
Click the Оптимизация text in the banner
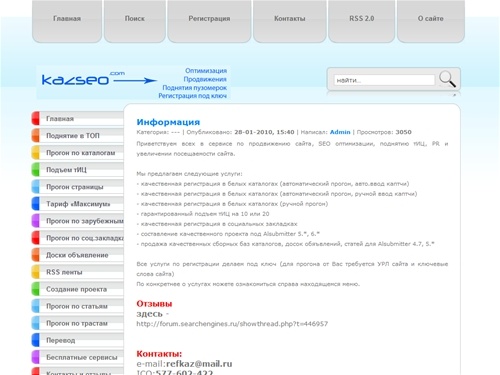206,71
